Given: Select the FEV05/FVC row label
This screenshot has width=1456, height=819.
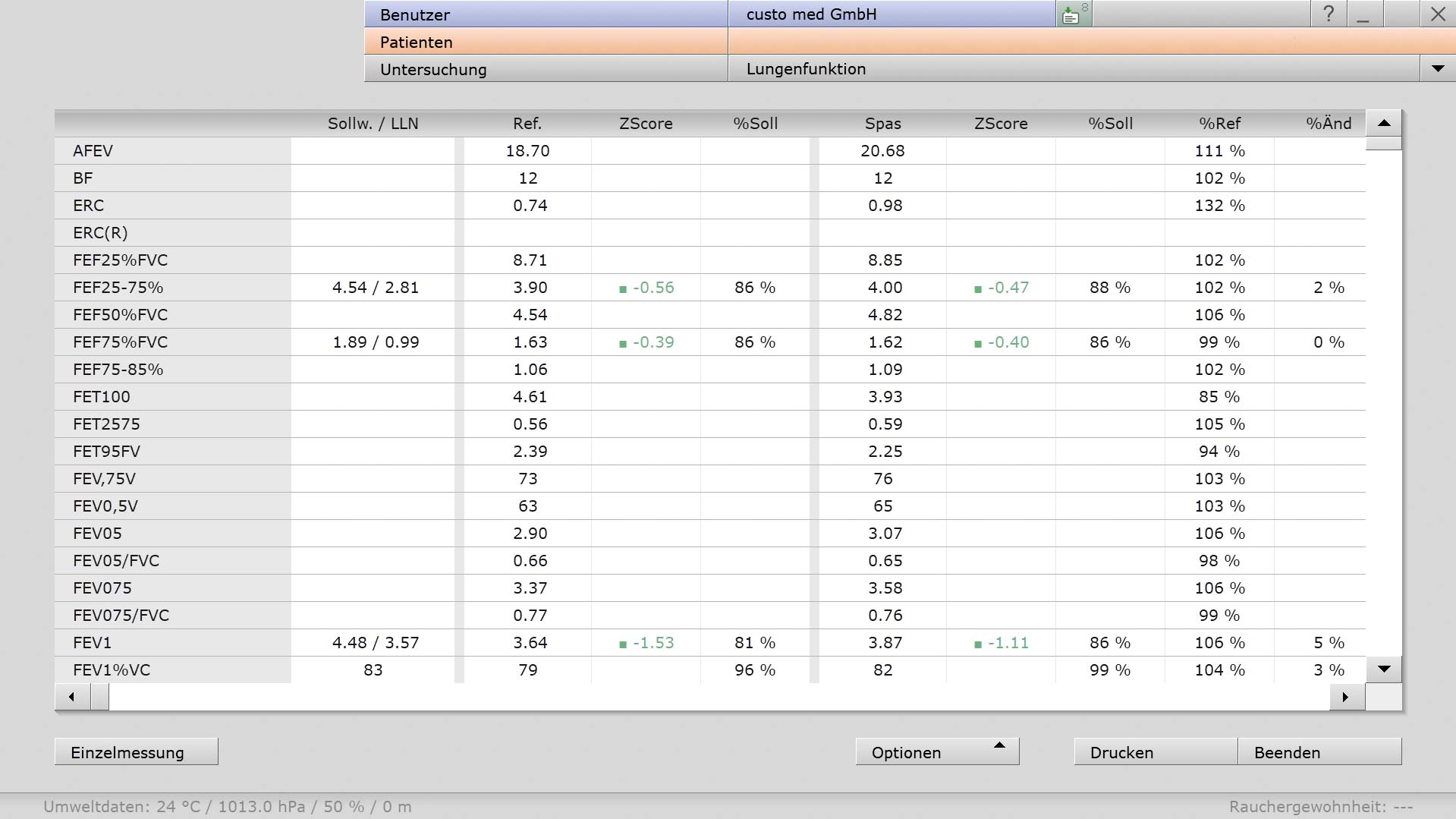Looking at the screenshot, I should click(116, 560).
